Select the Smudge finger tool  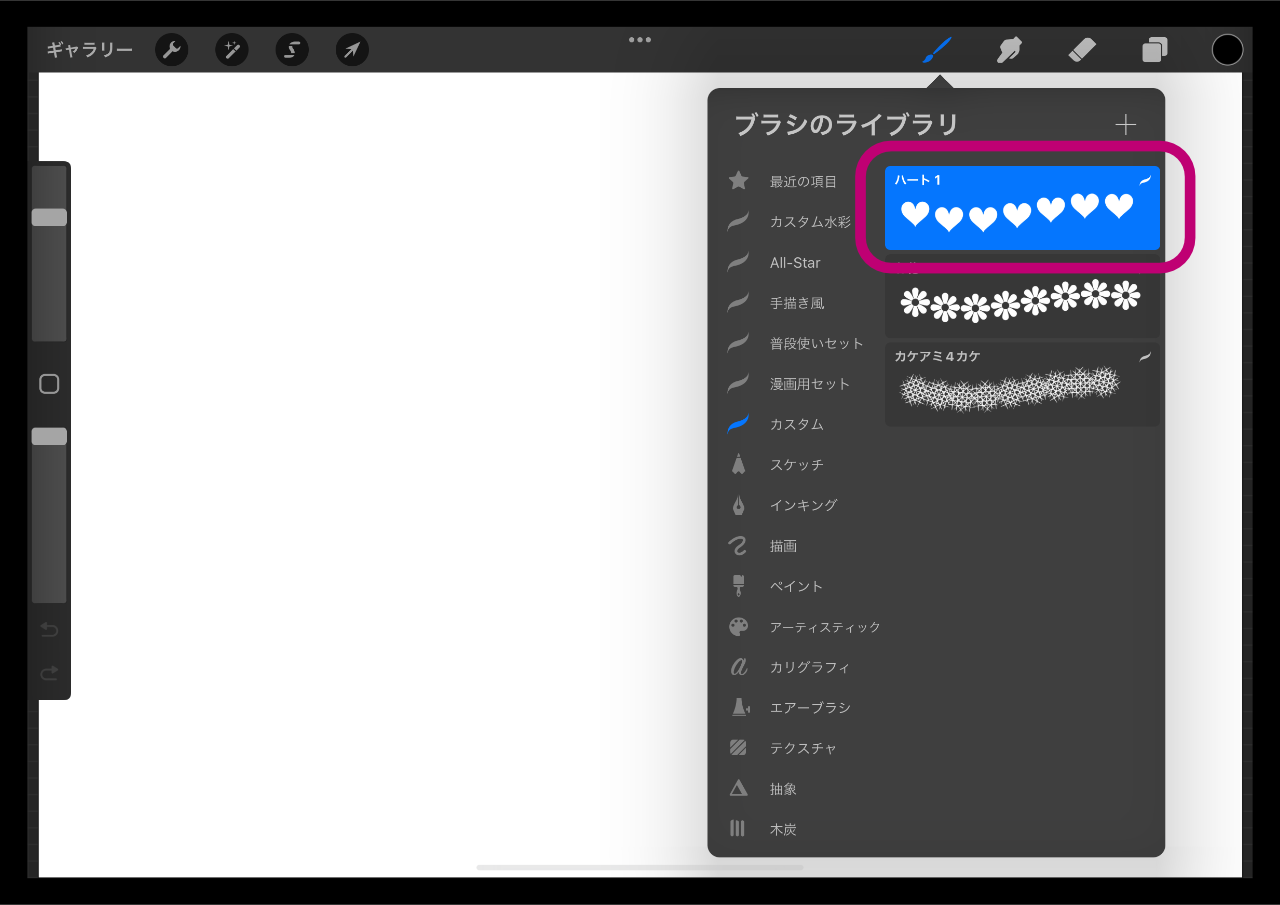pyautogui.click(x=1010, y=50)
